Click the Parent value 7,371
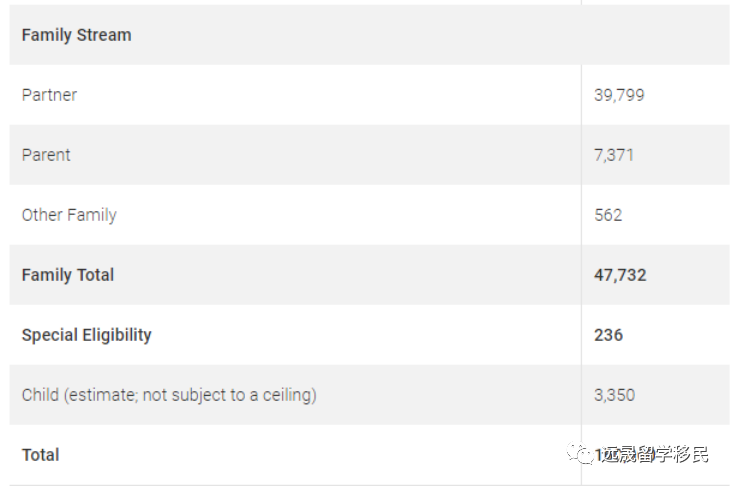 pos(614,155)
